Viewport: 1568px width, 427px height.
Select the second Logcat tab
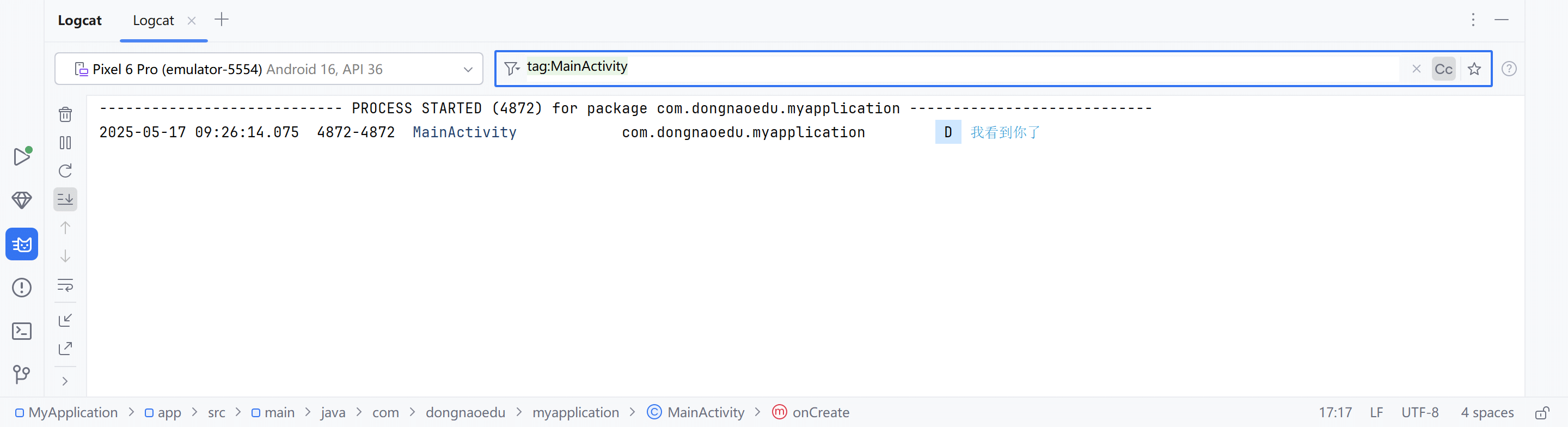(x=154, y=21)
